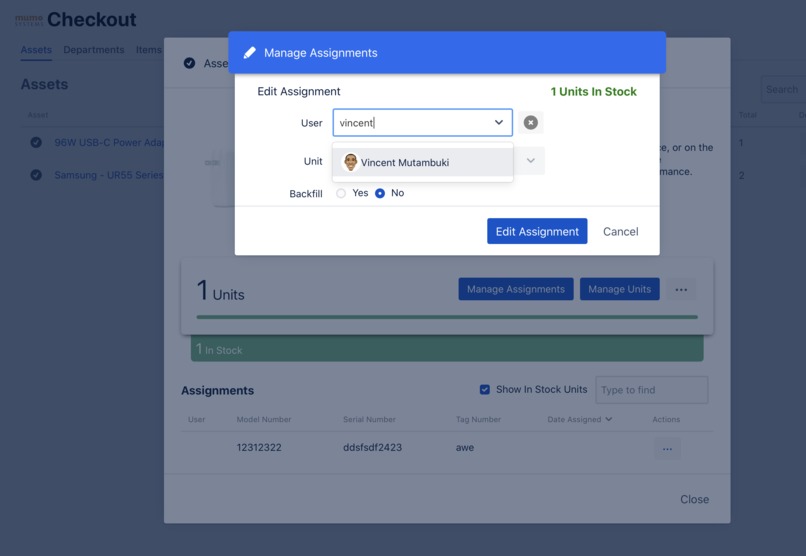806x556 pixels.
Task: Switch to the Departments tab
Action: [94, 50]
